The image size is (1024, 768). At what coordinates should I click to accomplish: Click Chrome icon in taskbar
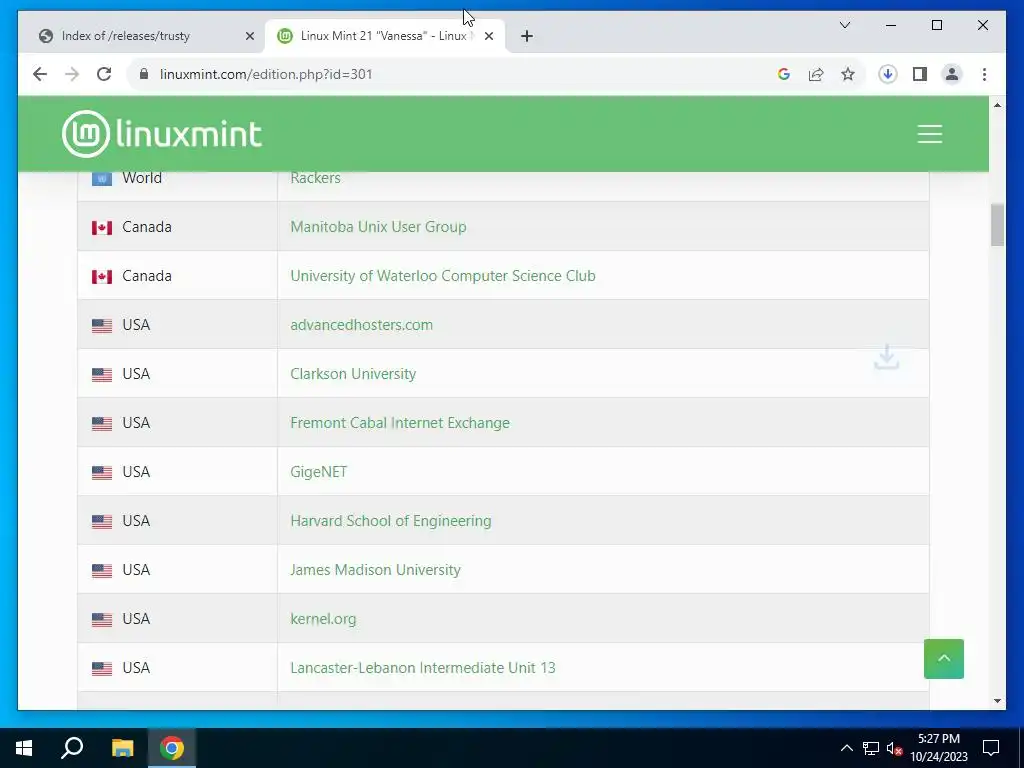tap(172, 748)
